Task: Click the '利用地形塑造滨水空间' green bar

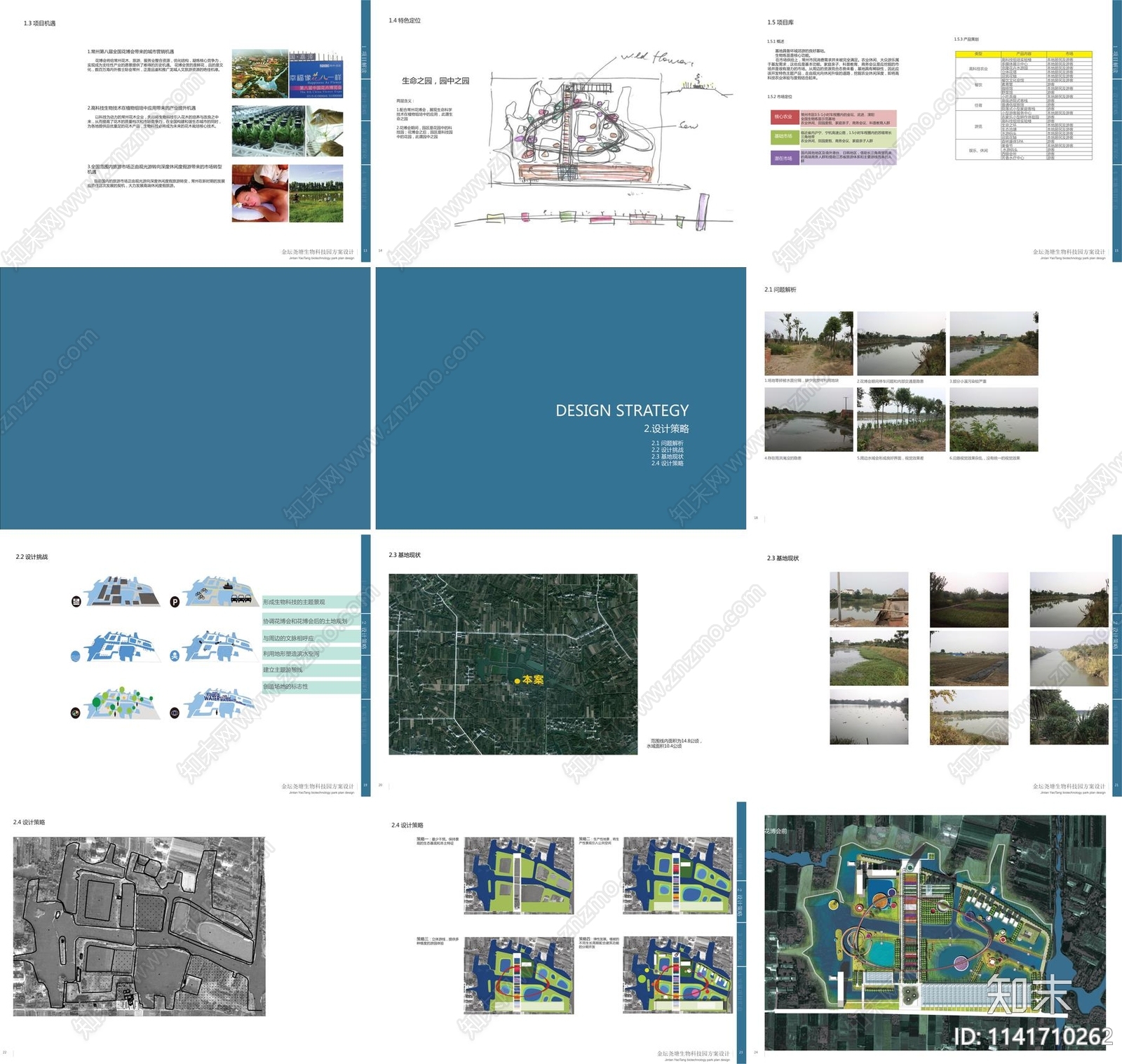Action: click(311, 654)
